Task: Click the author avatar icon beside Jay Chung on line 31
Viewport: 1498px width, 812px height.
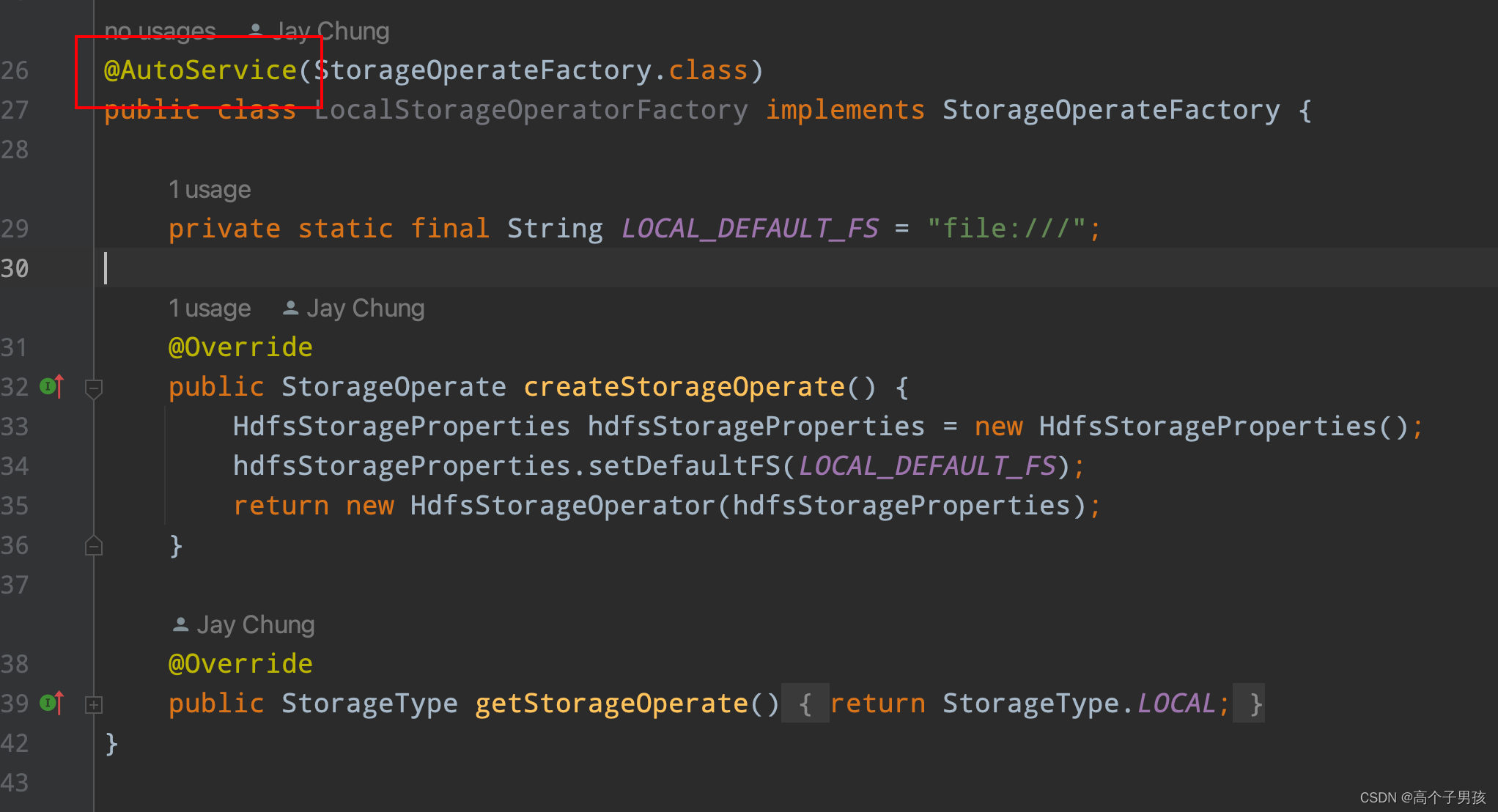Action: click(289, 308)
